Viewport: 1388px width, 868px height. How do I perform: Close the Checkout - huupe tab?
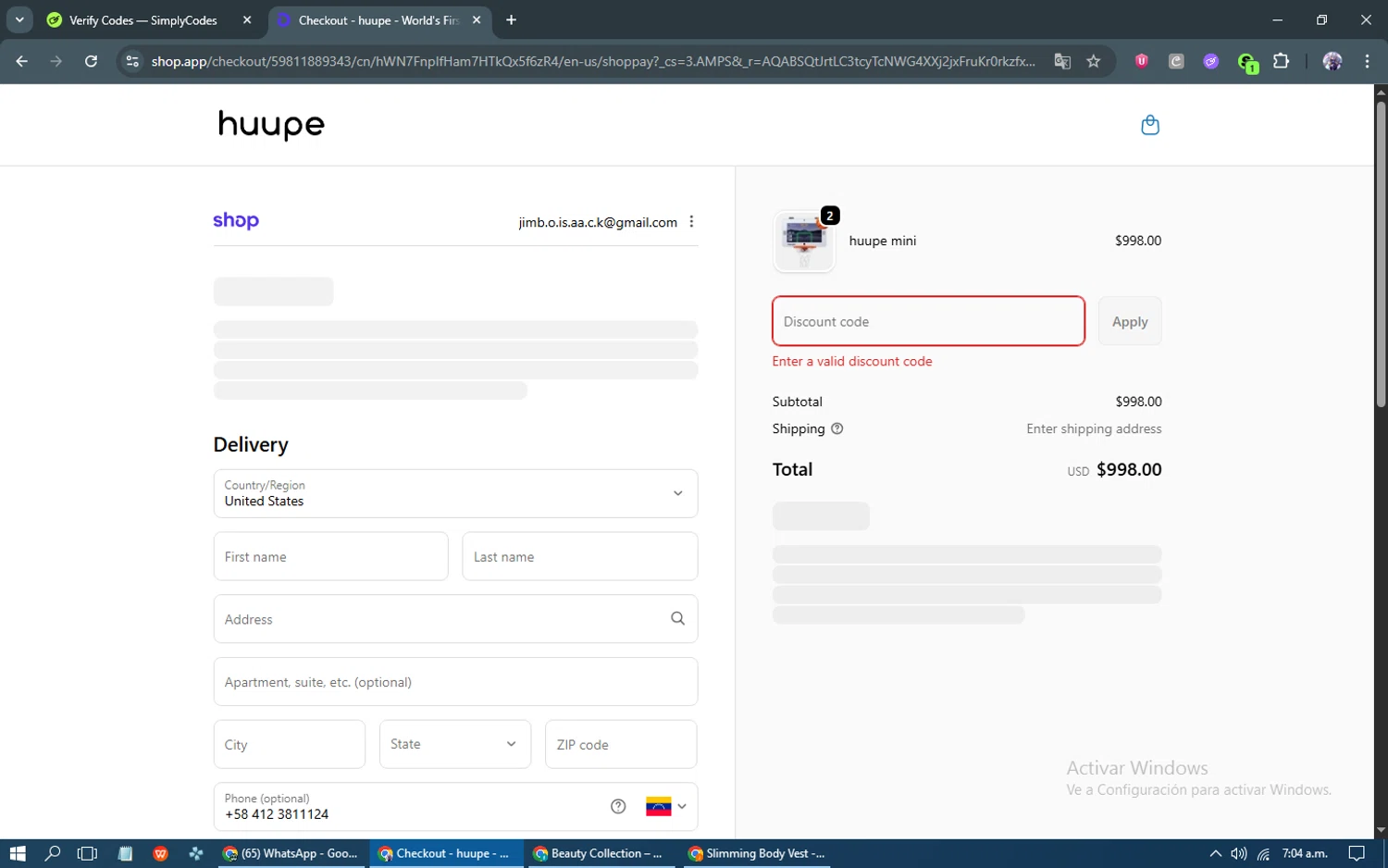click(477, 19)
